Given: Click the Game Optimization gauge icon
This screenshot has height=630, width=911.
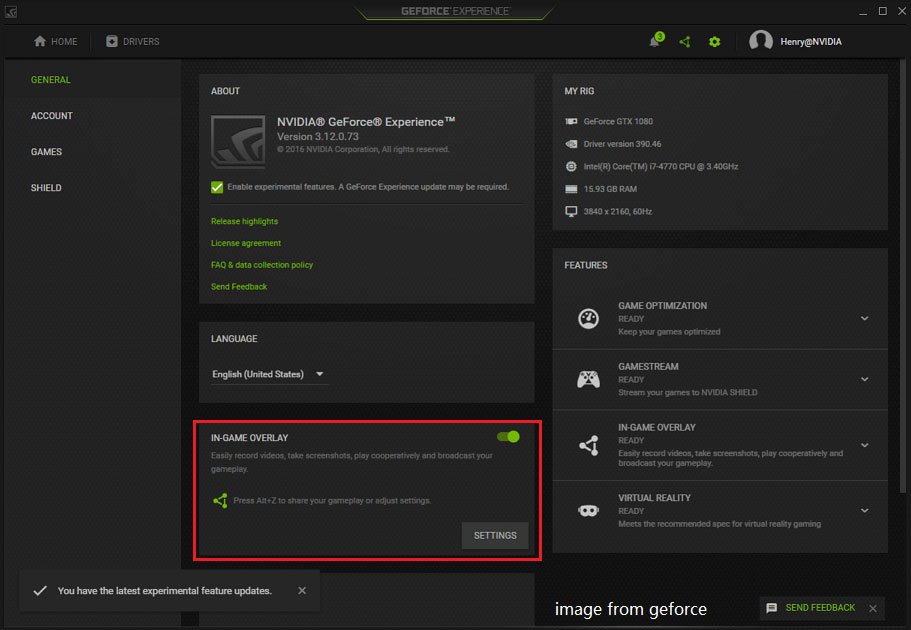Looking at the screenshot, I should tap(588, 318).
